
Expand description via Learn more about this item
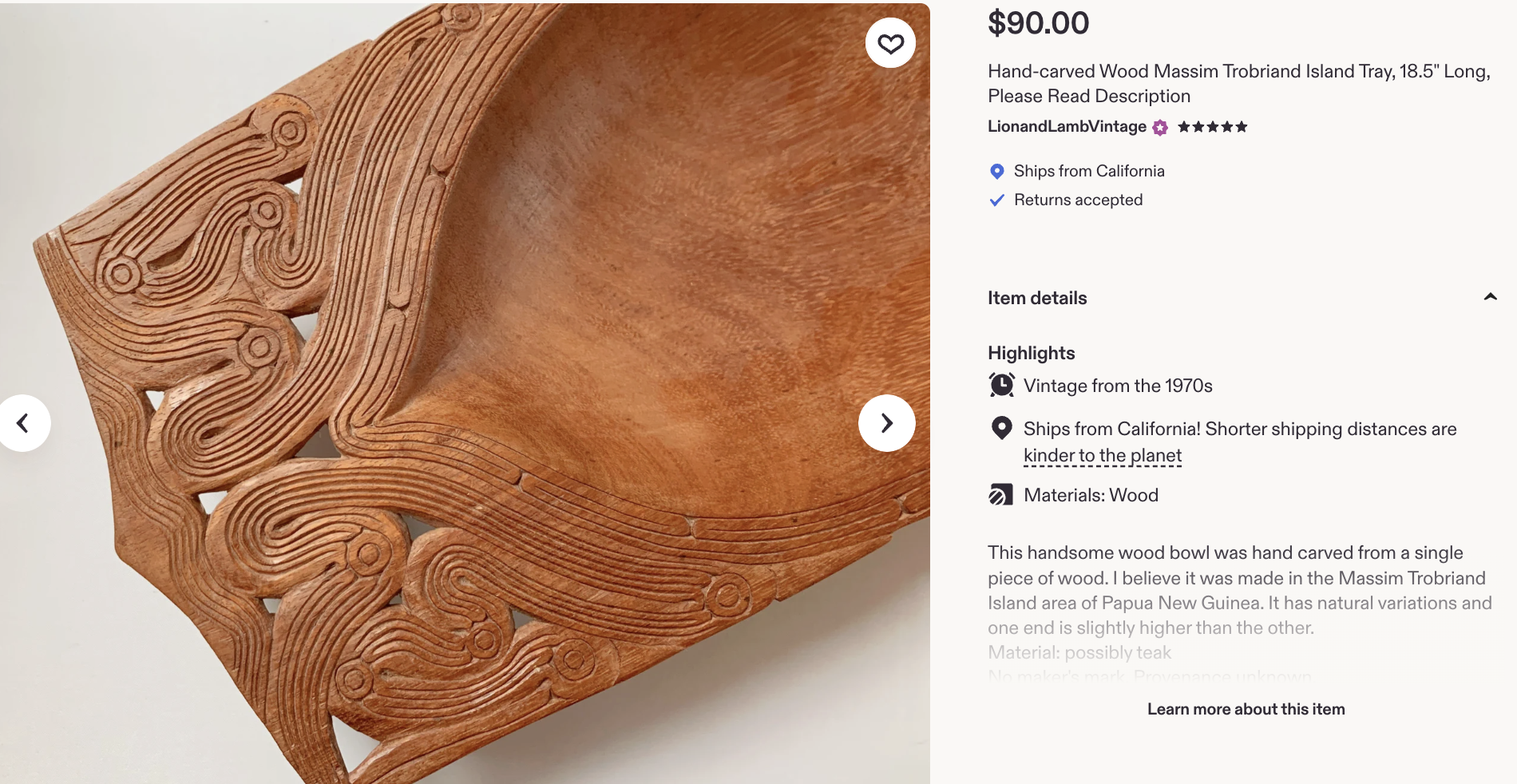point(1246,709)
